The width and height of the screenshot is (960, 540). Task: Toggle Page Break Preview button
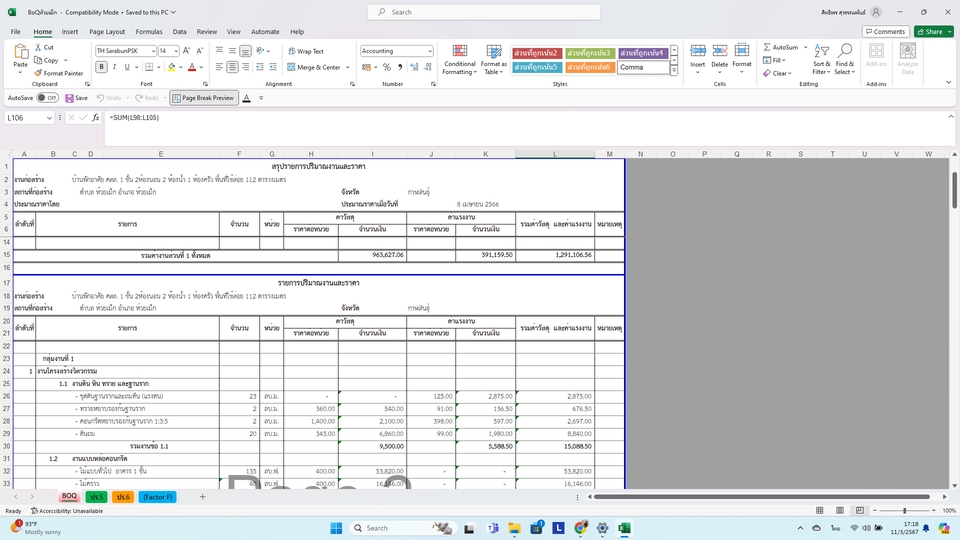coord(203,98)
